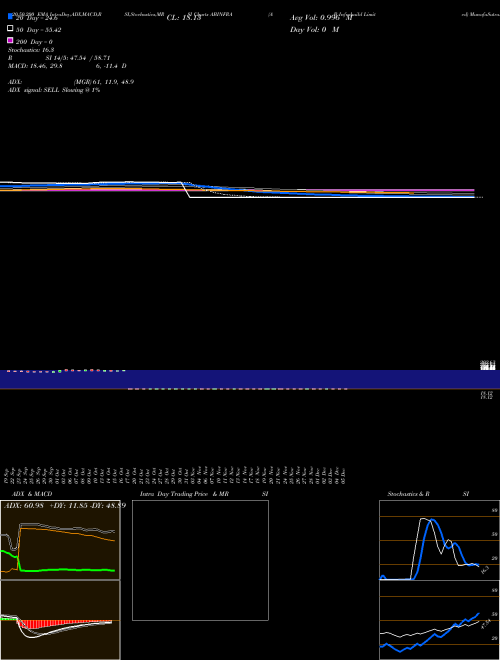Open the lower RSI oscillator chart

439,620
